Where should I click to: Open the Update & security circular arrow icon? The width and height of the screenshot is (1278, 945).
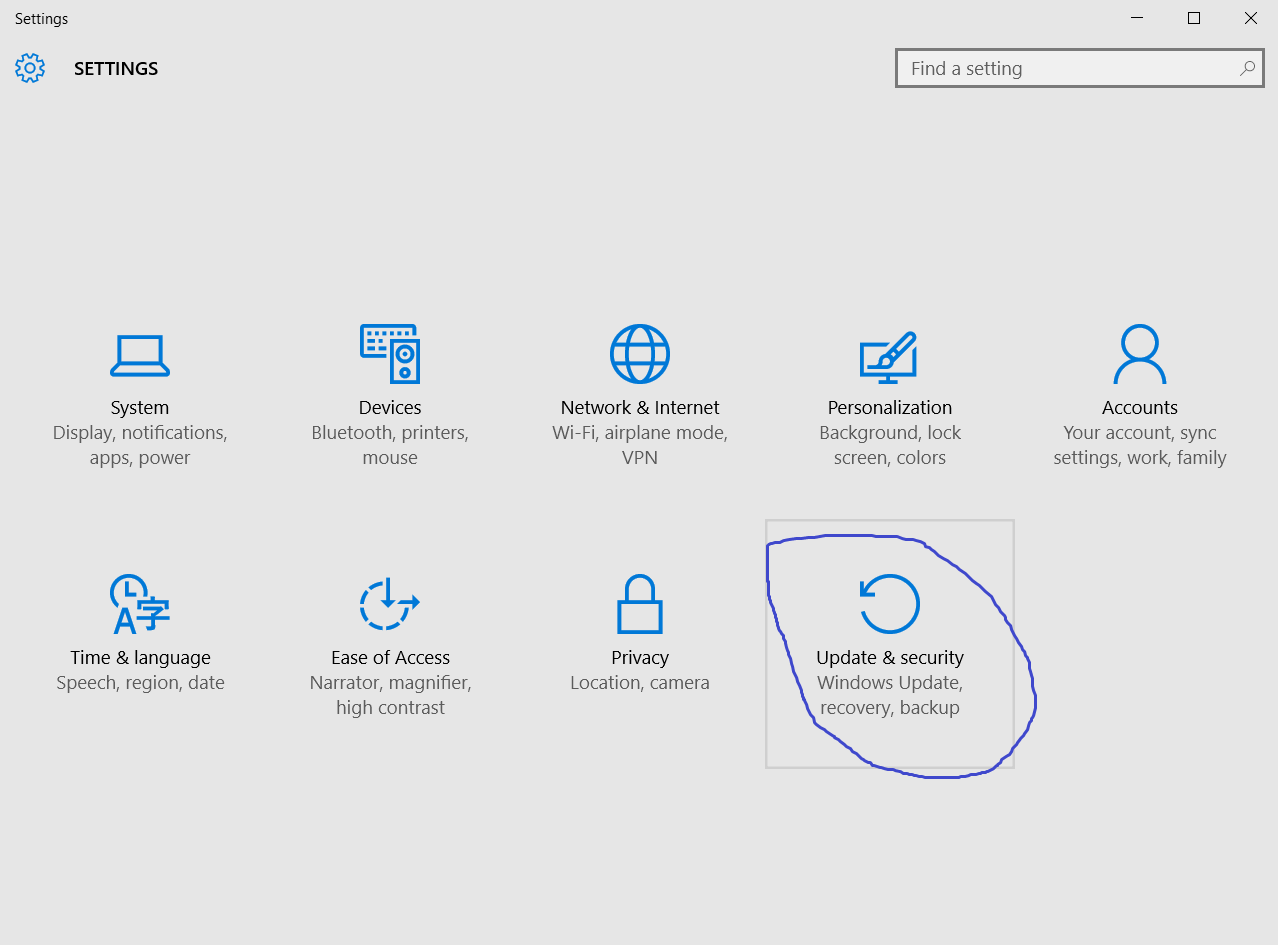pos(890,603)
